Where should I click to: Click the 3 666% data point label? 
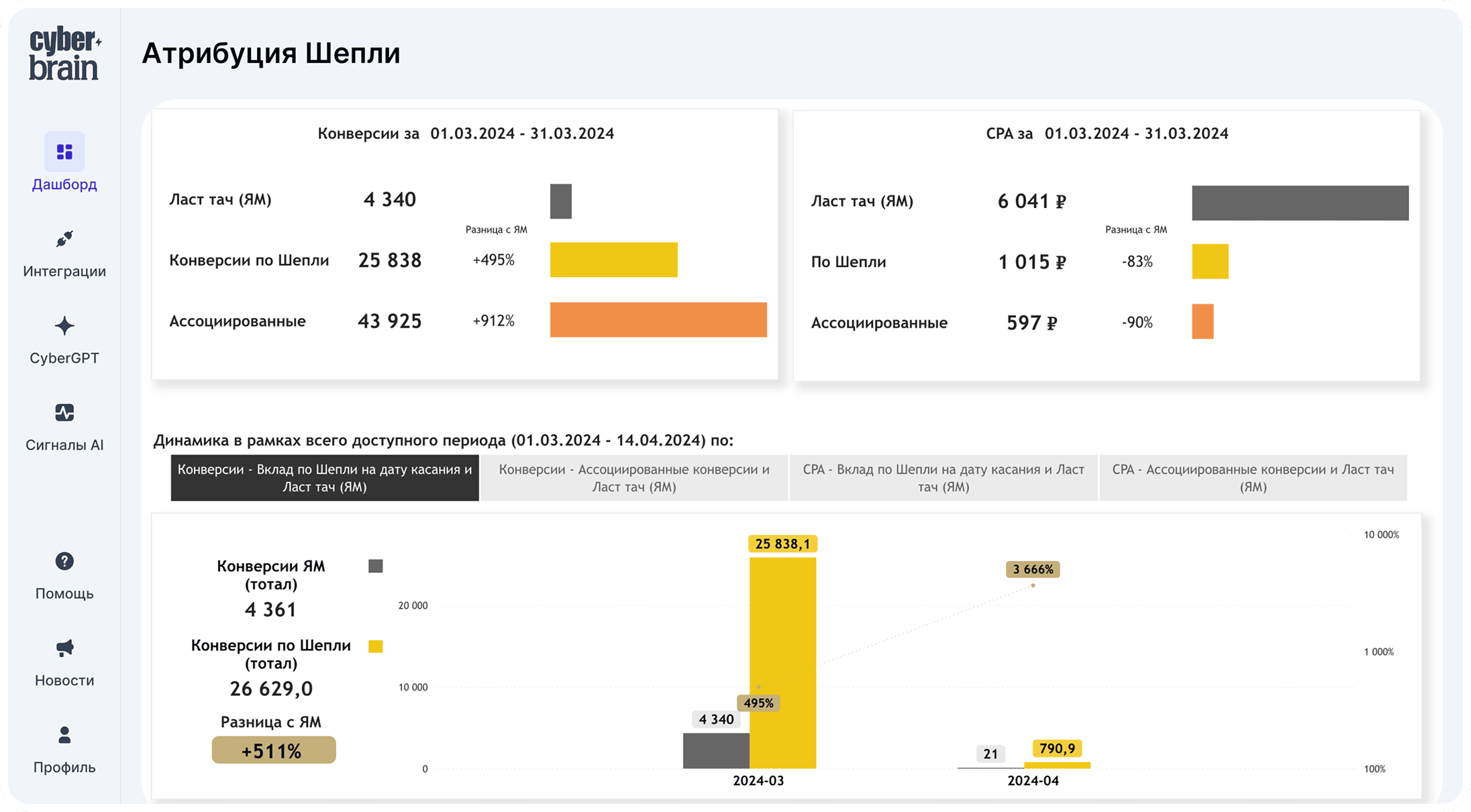tap(1033, 569)
